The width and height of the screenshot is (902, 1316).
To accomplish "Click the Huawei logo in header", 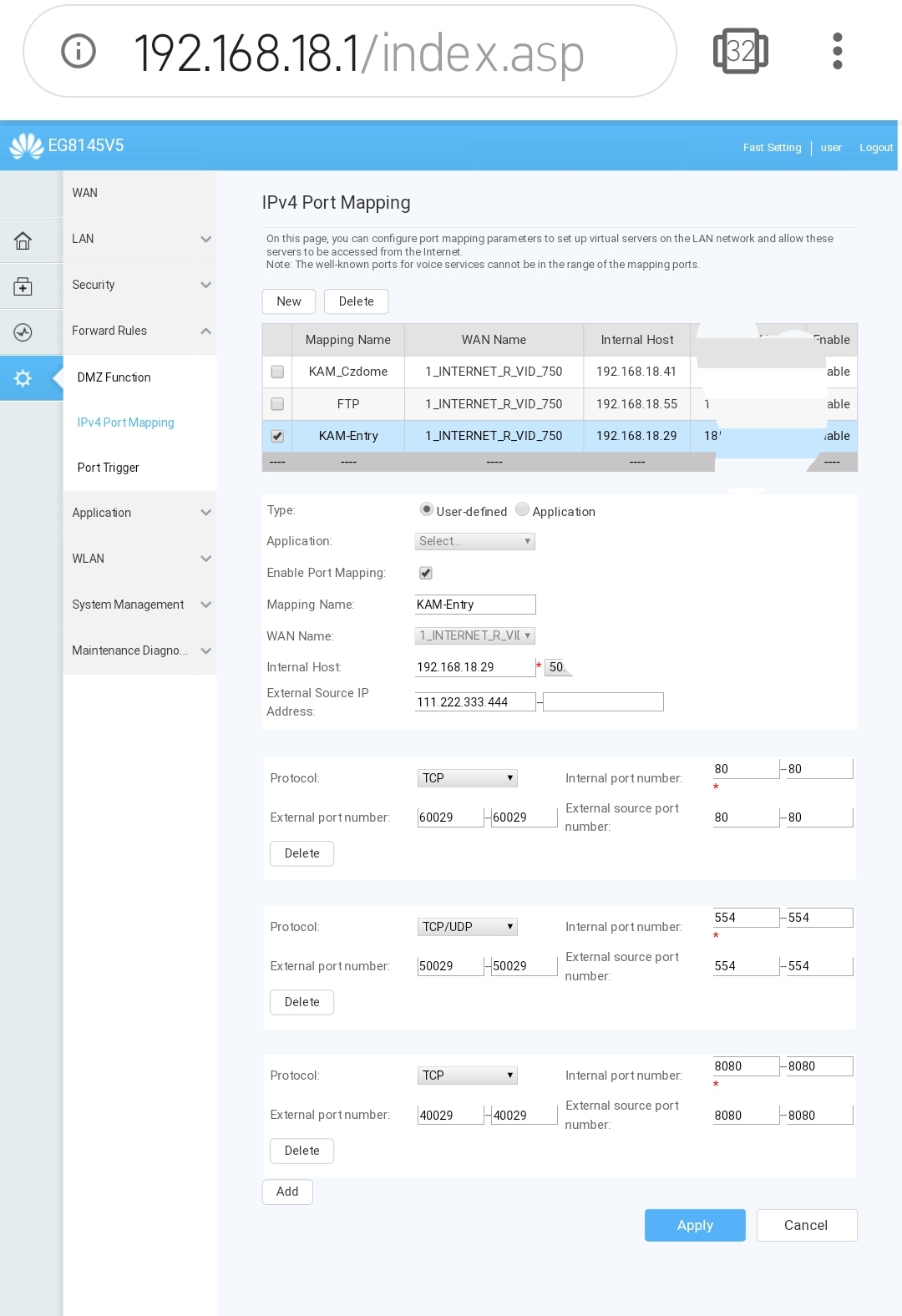I will click(x=27, y=146).
